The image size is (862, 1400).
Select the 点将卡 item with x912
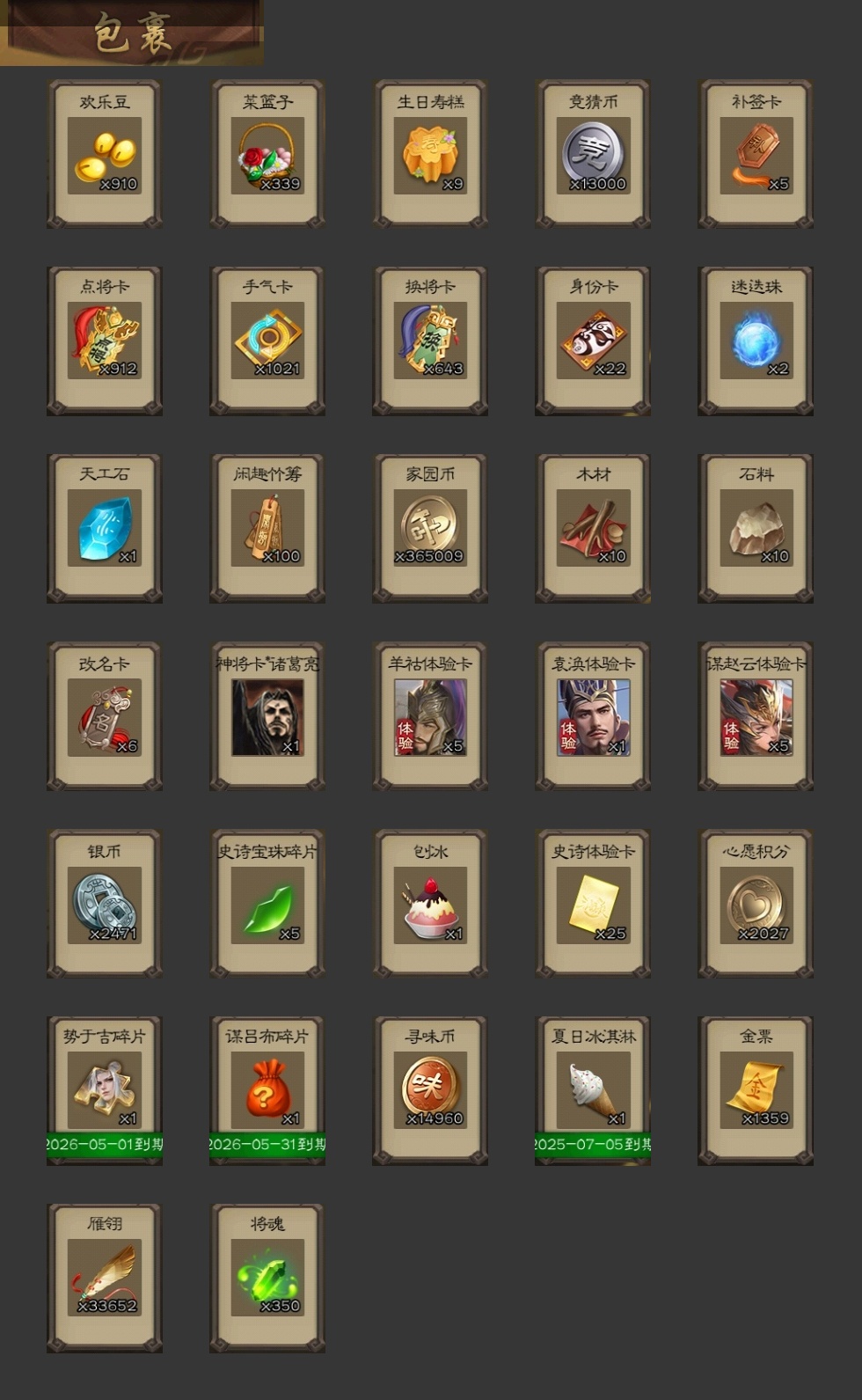pos(105,341)
